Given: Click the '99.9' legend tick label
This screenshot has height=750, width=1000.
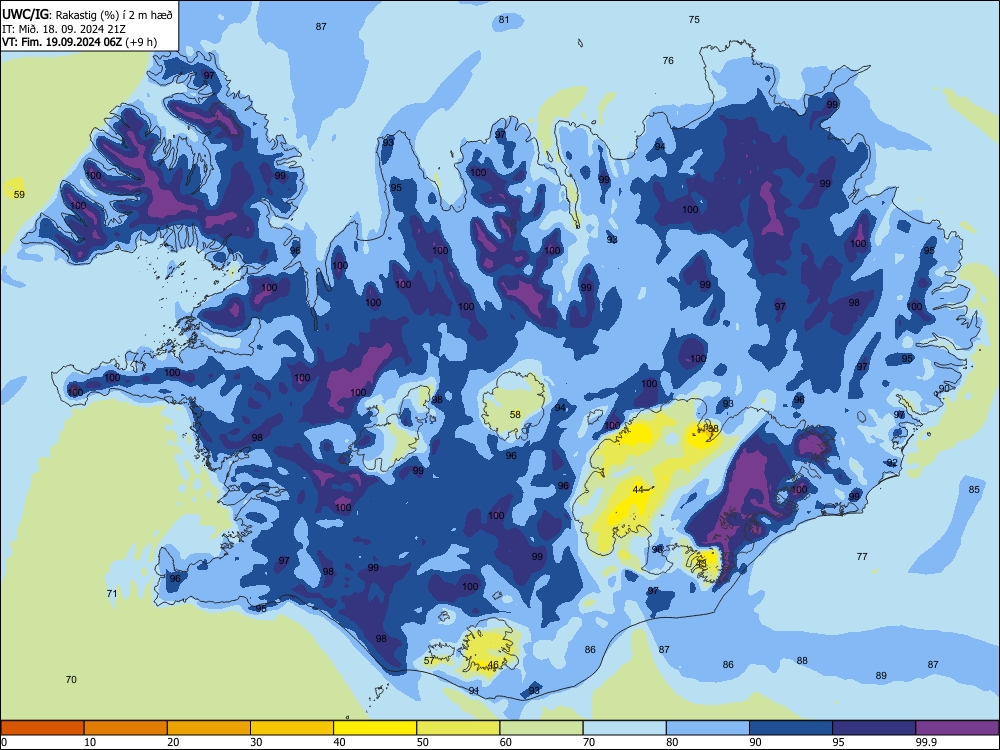Looking at the screenshot, I should coord(926,742).
